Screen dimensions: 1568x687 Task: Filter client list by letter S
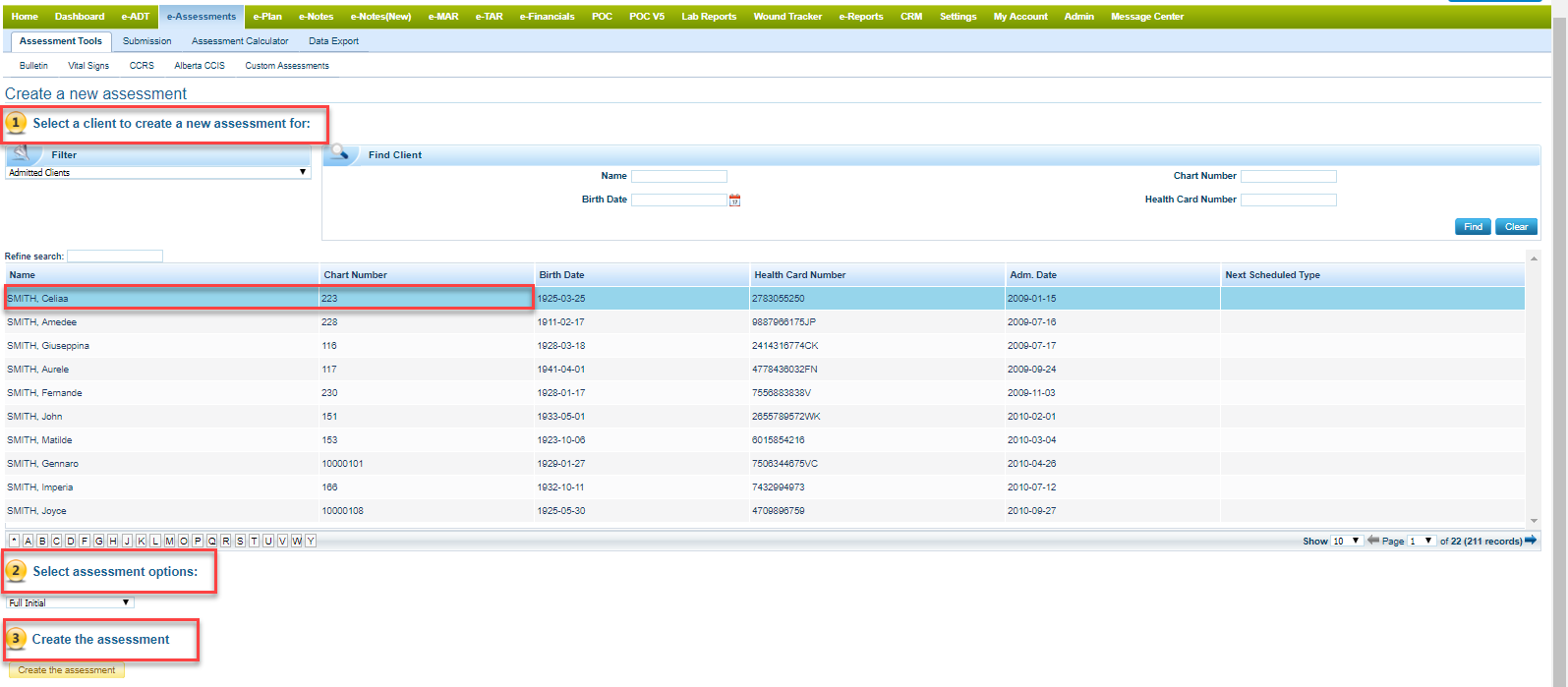(x=240, y=542)
